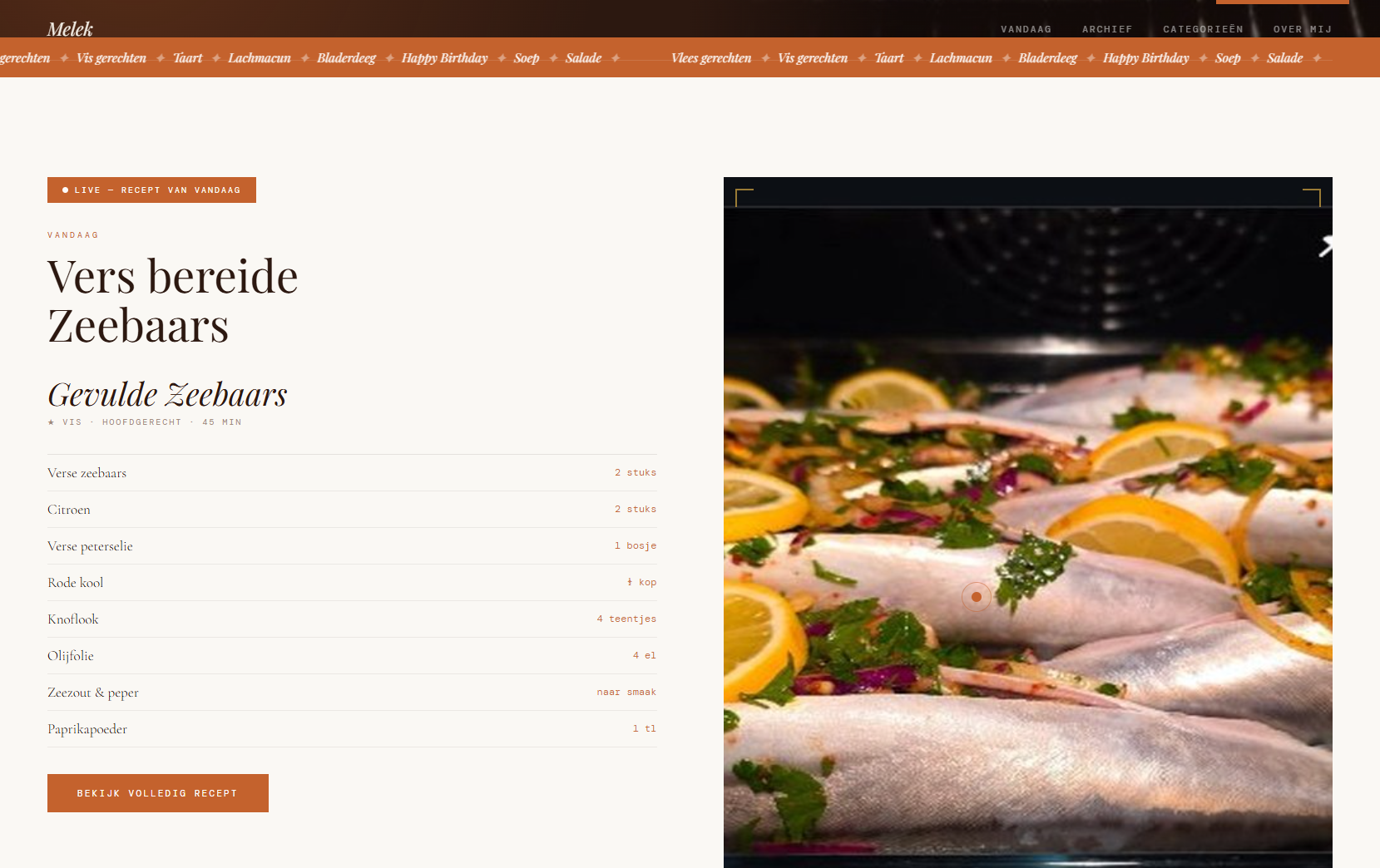Select VANDAAG in the top navigation

(1026, 28)
